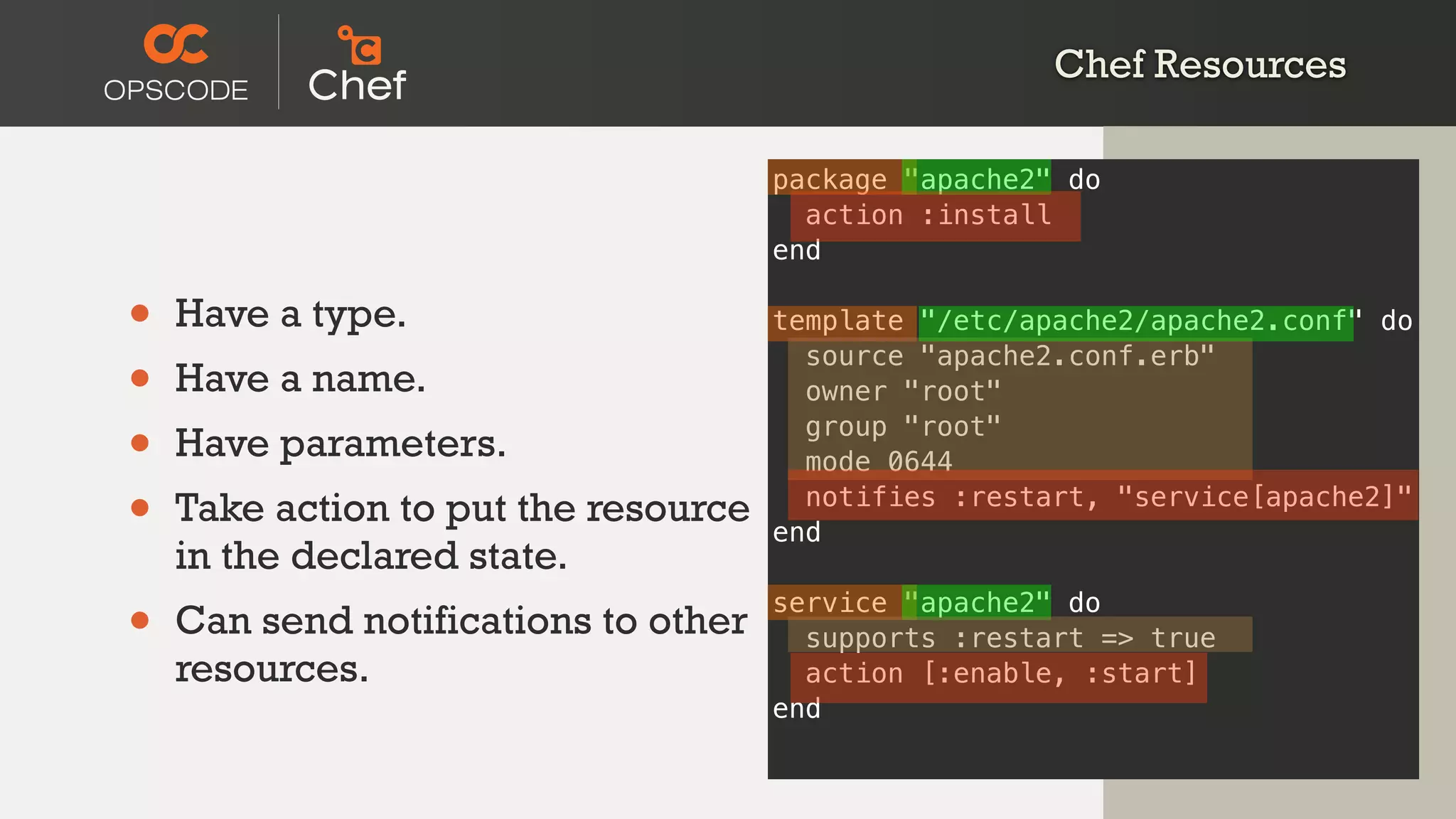Click 'Take action to put the resource' text
This screenshot has height=819, width=1456.
tap(462, 508)
